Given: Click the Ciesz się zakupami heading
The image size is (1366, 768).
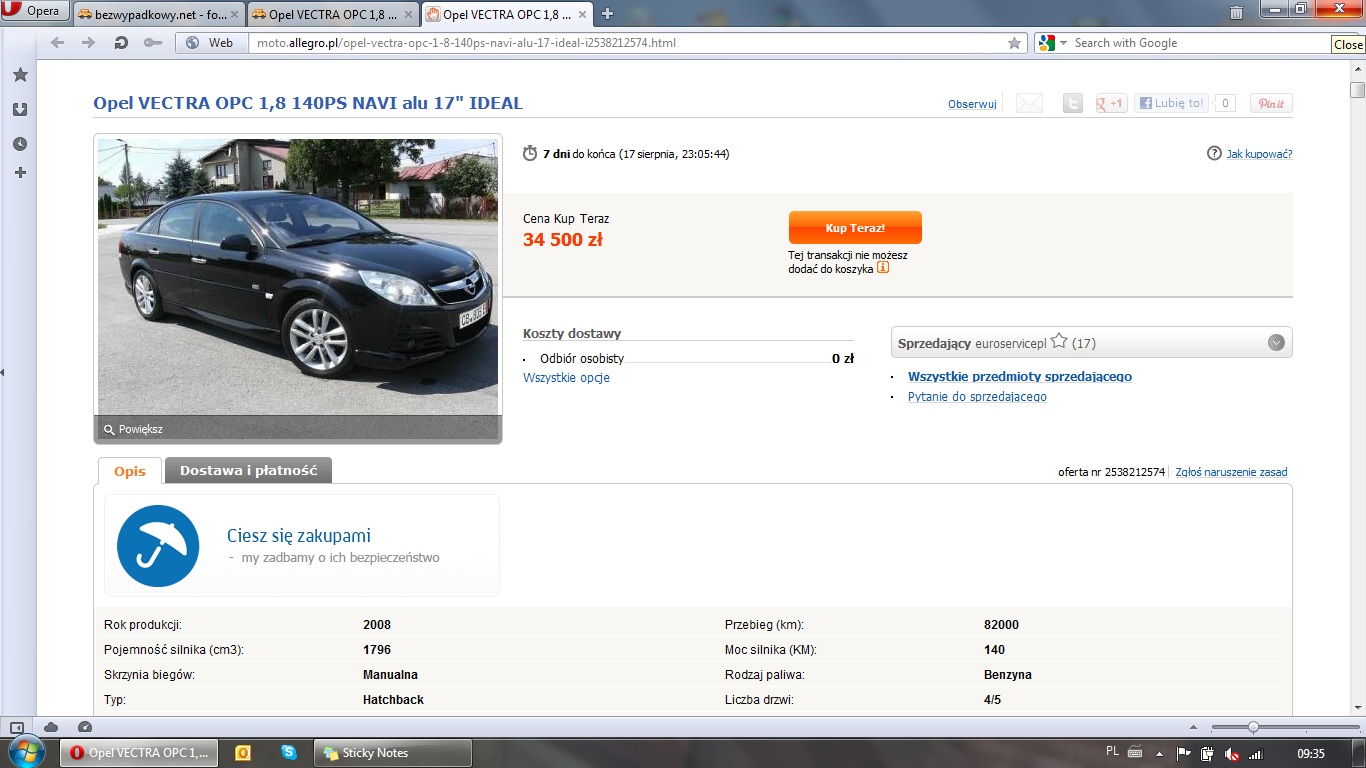Looking at the screenshot, I should (299, 536).
